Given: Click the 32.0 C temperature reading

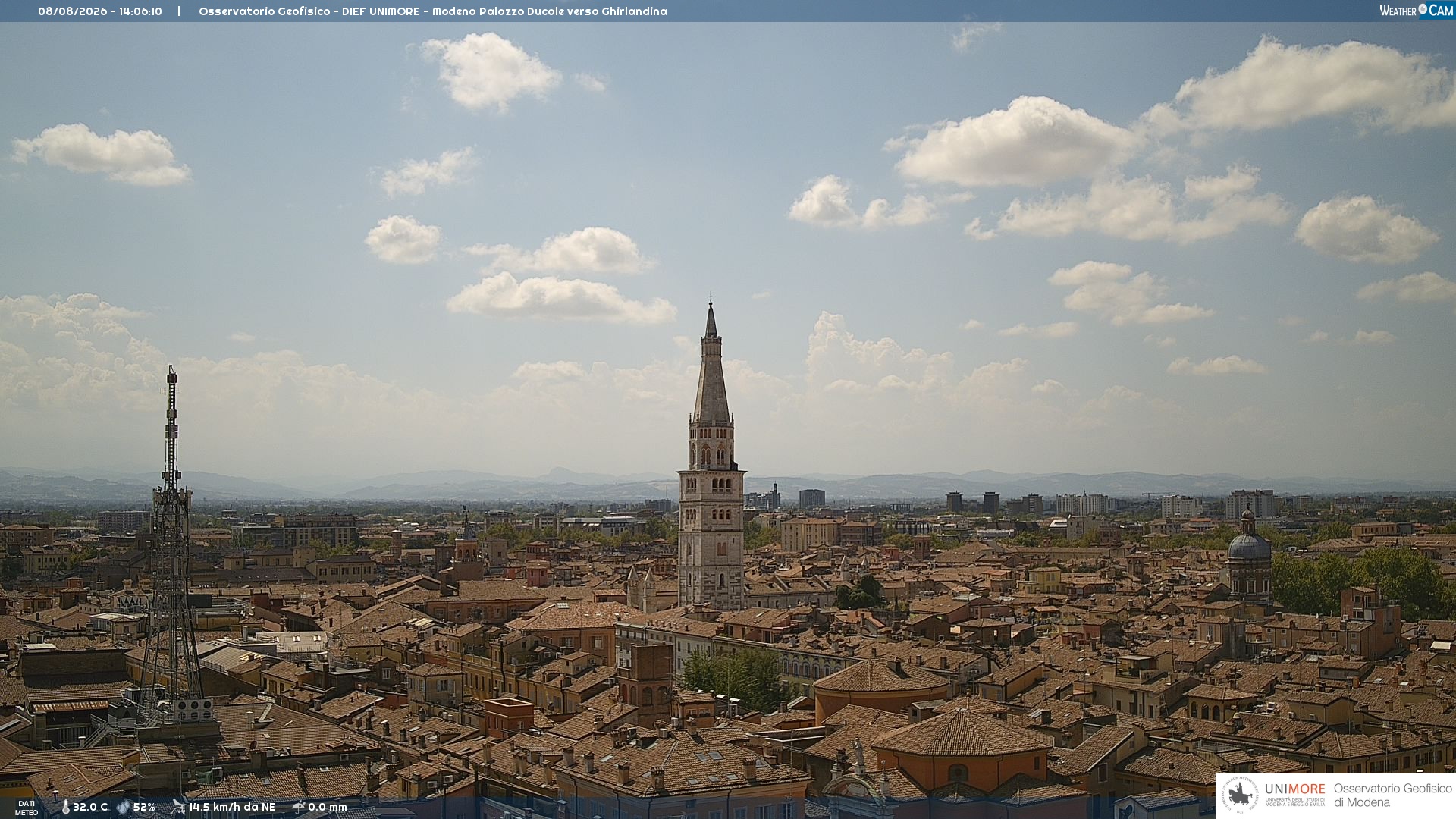Looking at the screenshot, I should [90, 808].
